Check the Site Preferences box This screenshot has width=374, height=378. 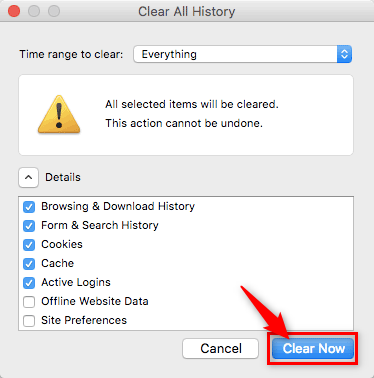tap(29, 321)
